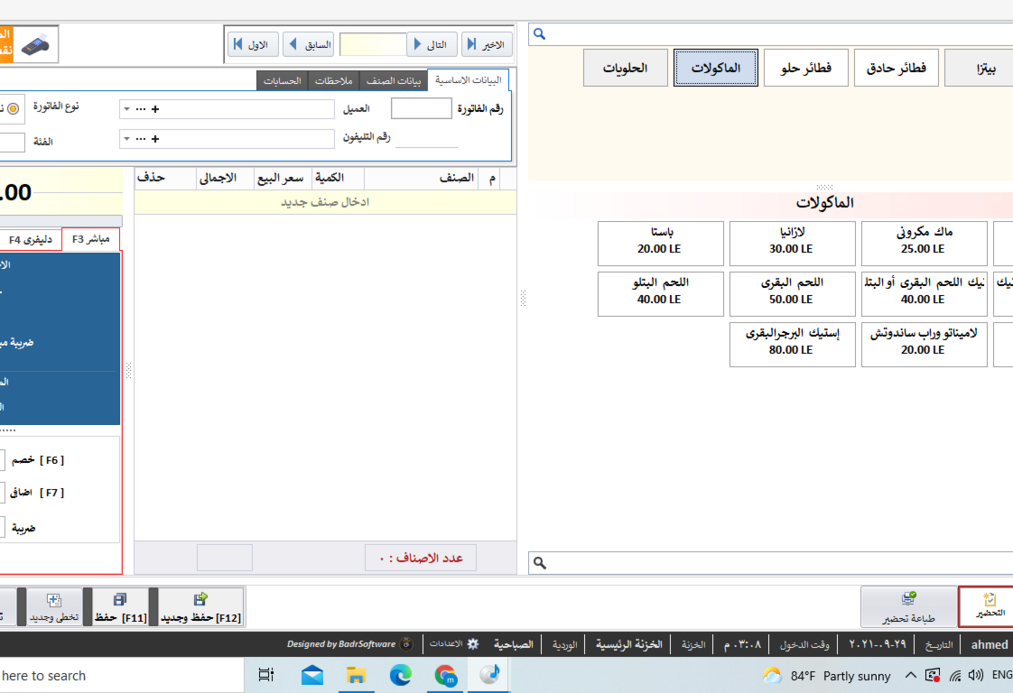Screen dimensions: 1013x693
Task: Click the رقم الفاتورة invoice number field
Action: click(421, 109)
